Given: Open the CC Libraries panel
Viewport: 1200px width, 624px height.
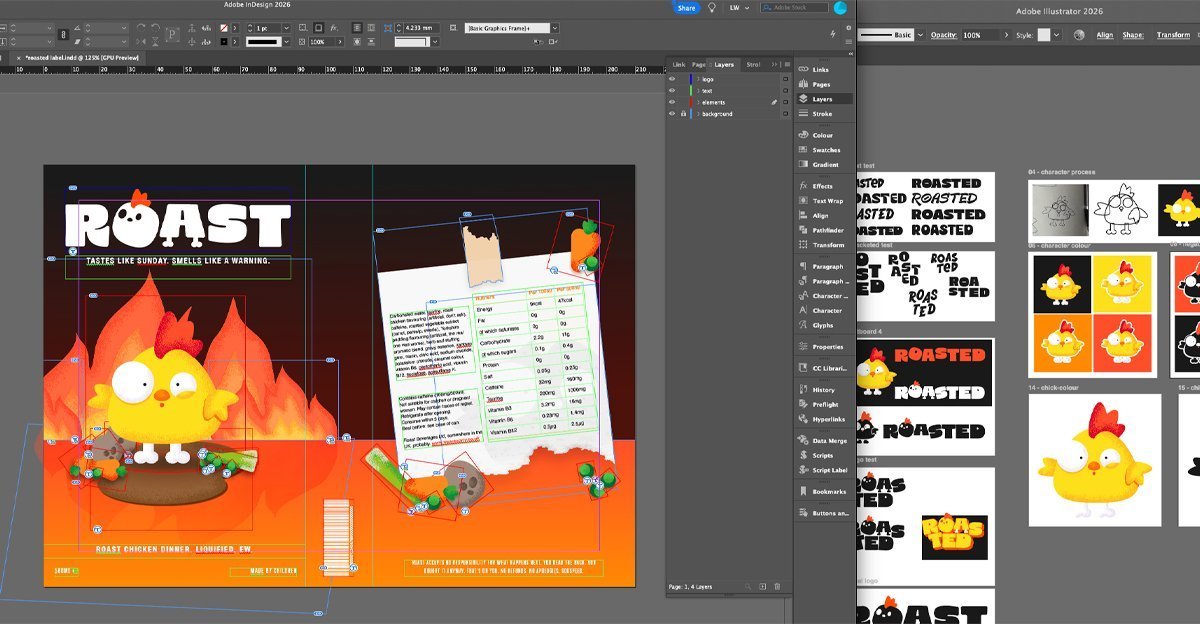Looking at the screenshot, I should click(x=825, y=368).
